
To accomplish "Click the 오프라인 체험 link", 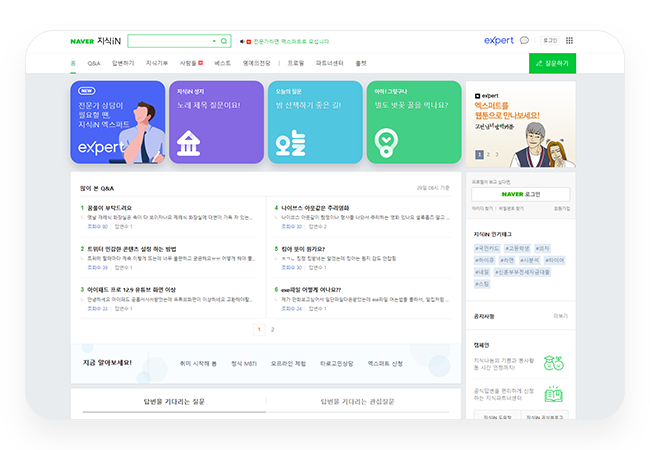I will click(x=288, y=363).
